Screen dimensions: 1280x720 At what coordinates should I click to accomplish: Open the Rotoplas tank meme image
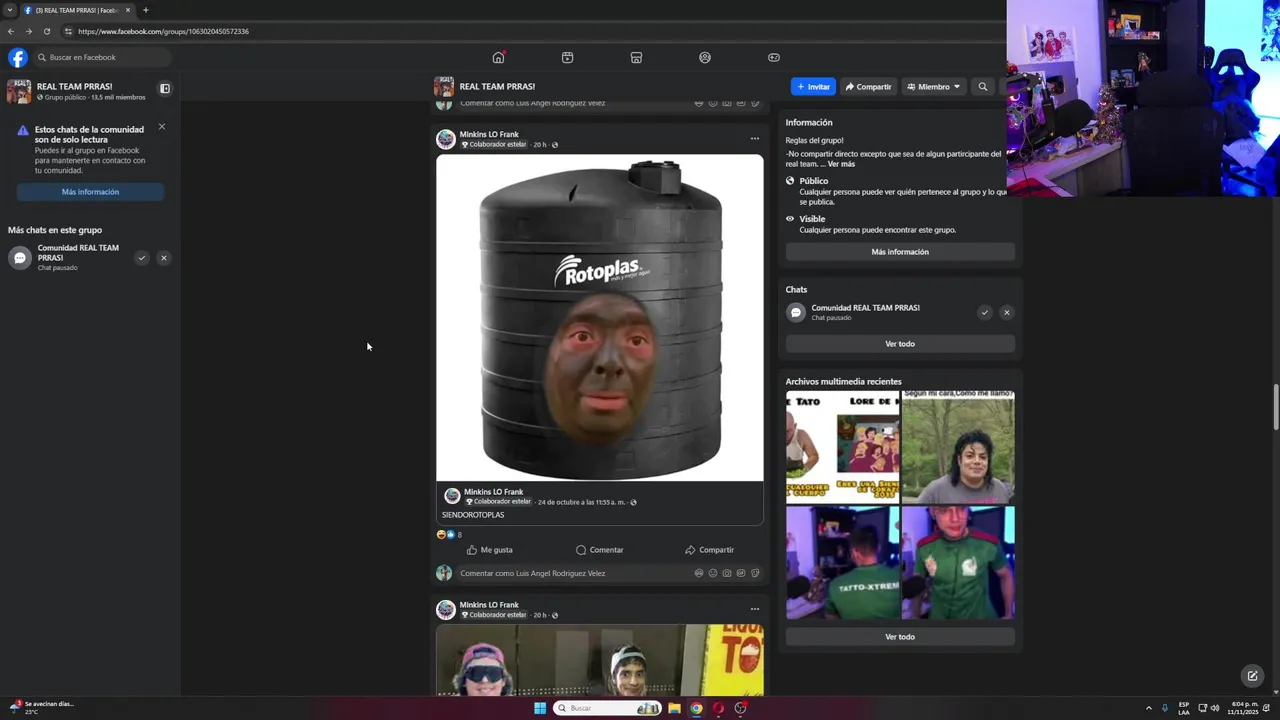(600, 318)
